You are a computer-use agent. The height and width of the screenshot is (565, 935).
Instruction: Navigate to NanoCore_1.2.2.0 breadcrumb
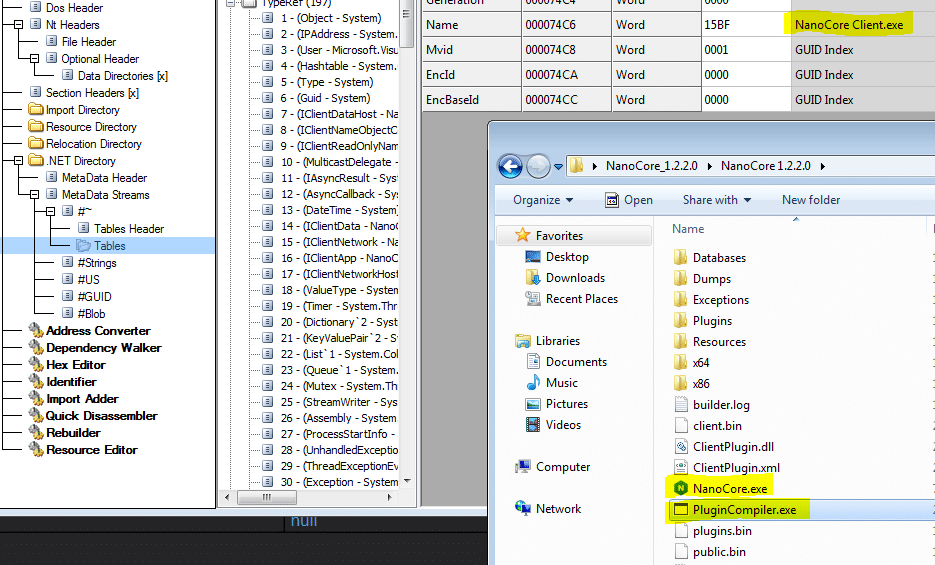coord(652,166)
